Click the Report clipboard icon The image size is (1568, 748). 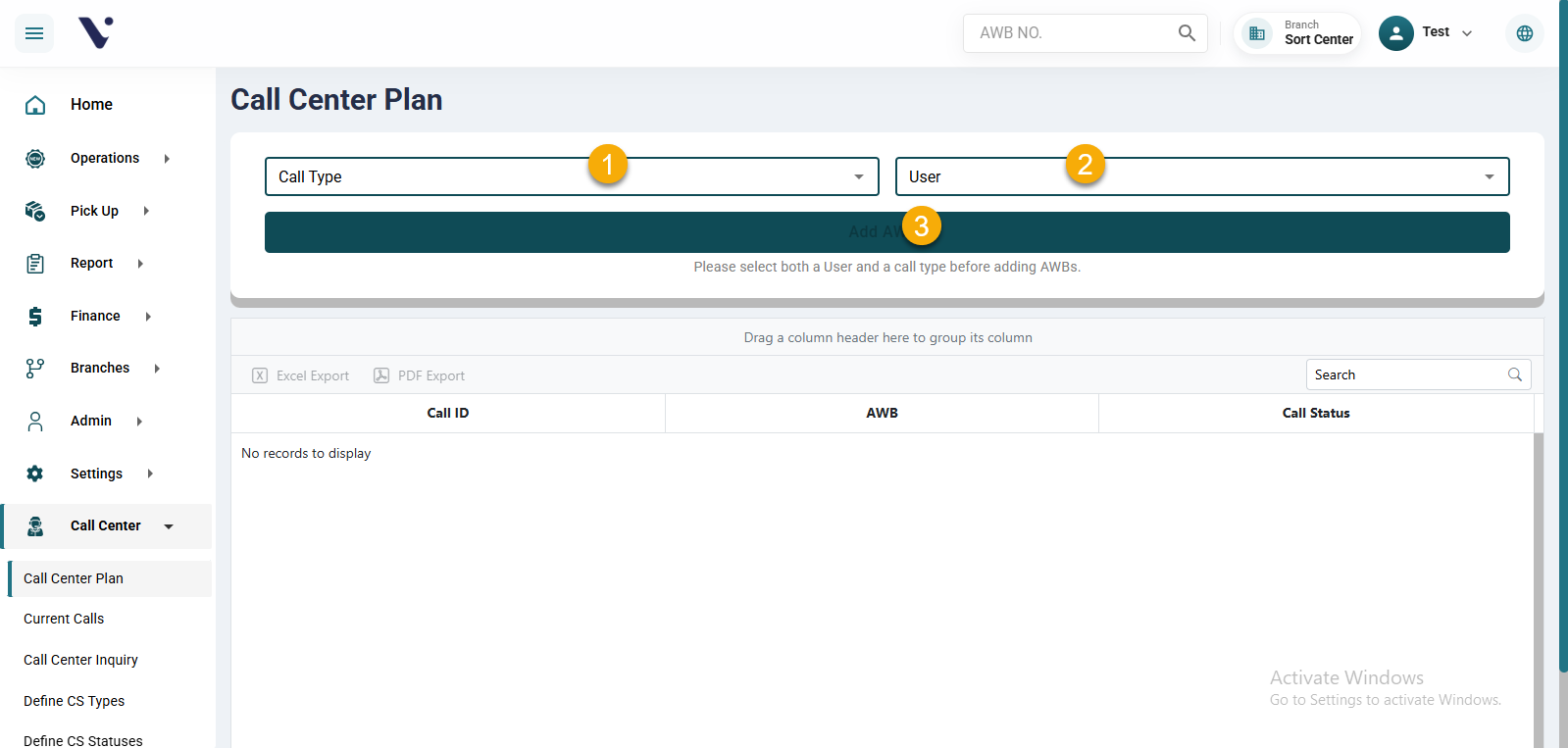click(35, 264)
